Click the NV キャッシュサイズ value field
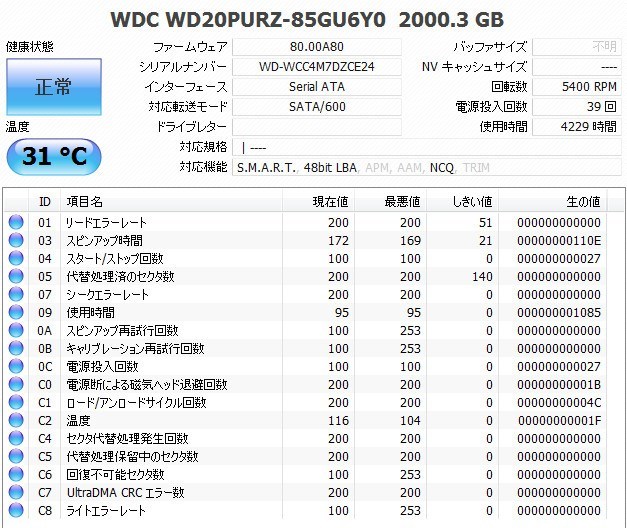 tap(577, 67)
